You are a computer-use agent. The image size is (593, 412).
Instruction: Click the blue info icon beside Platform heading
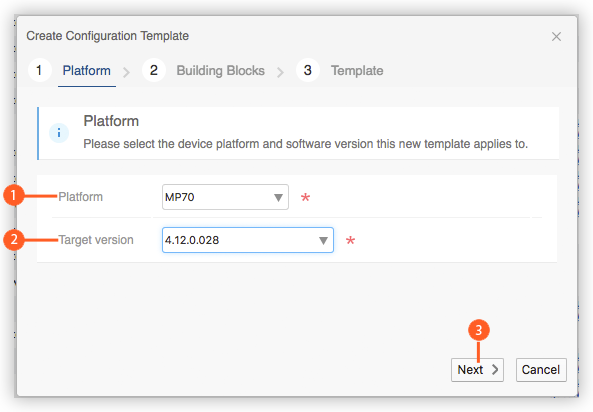coord(59,133)
